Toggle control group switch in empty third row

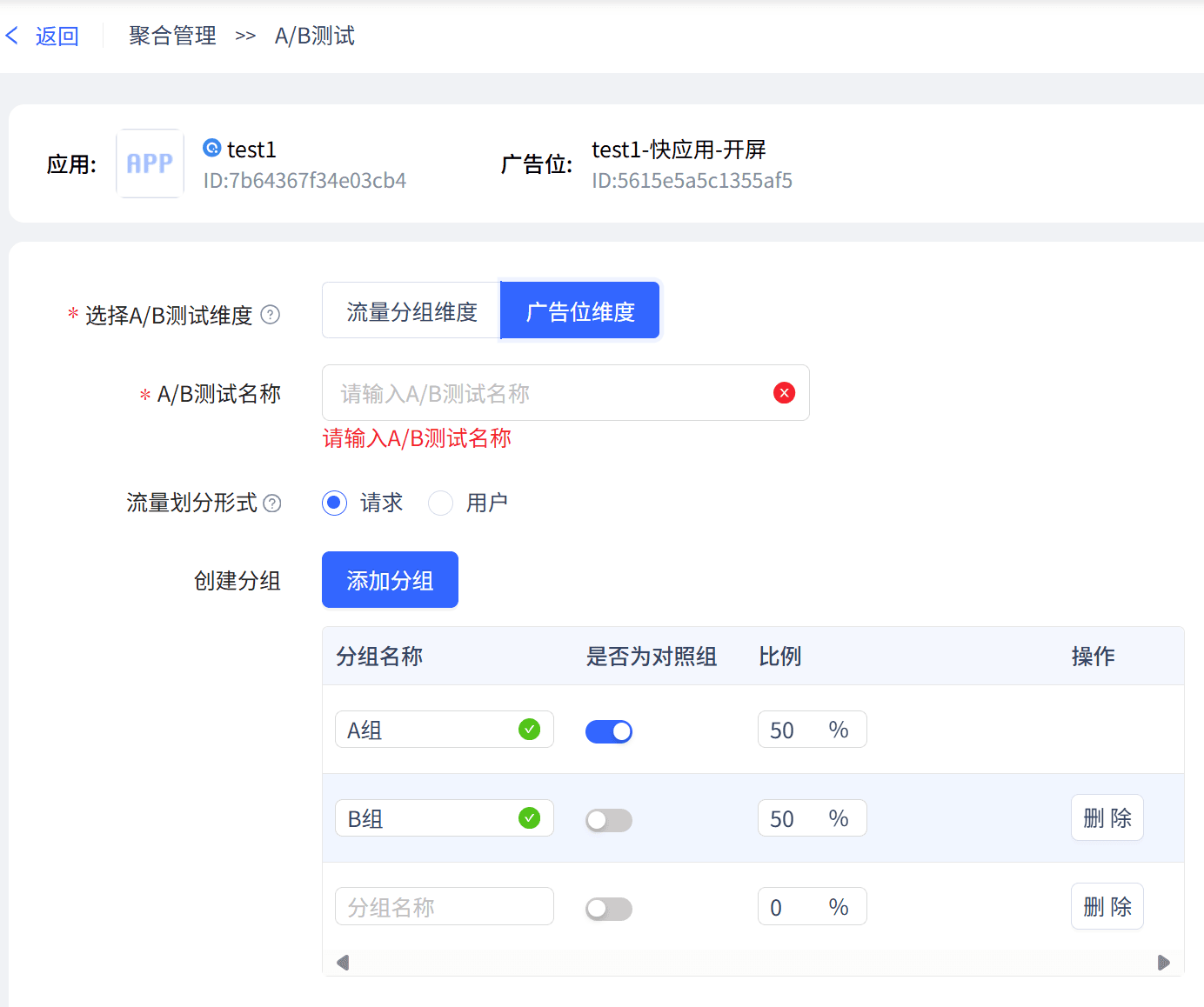pos(609,909)
